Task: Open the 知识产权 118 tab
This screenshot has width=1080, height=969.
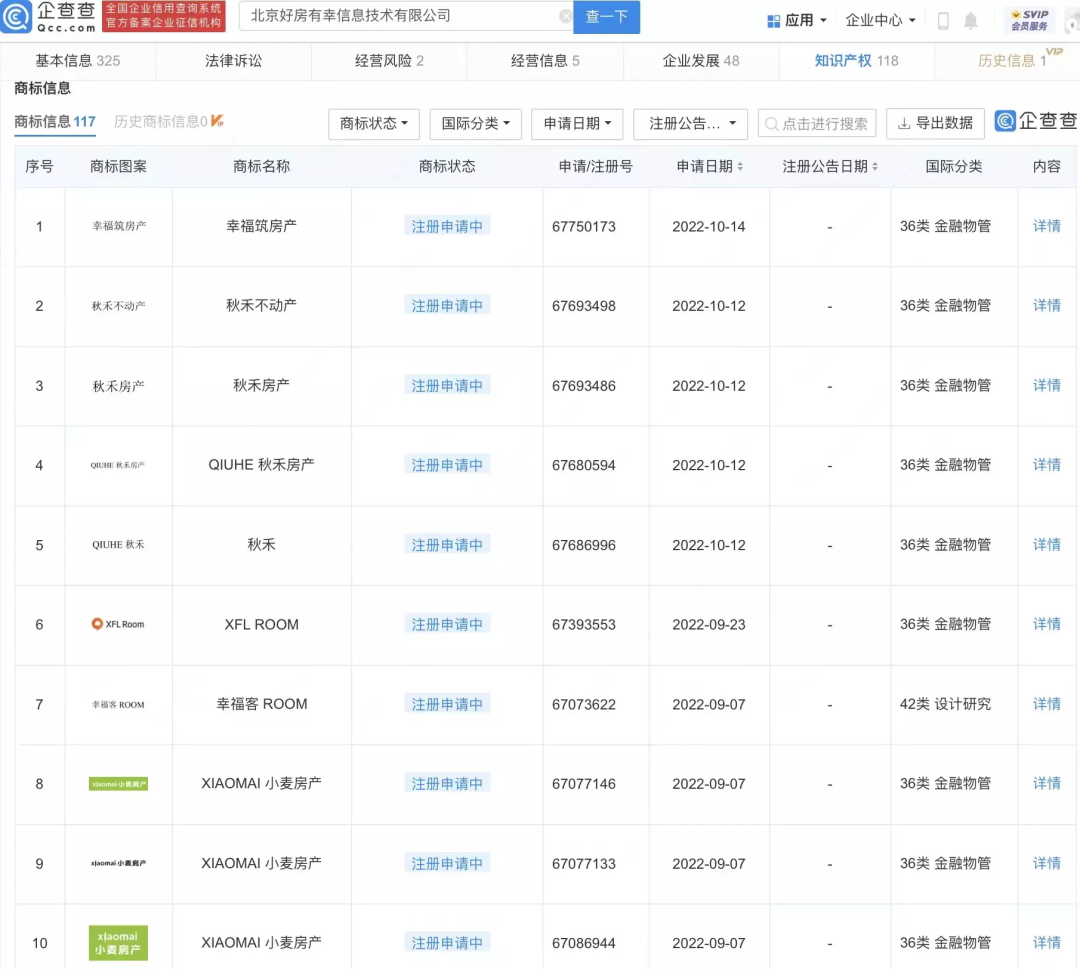Action: coord(858,60)
